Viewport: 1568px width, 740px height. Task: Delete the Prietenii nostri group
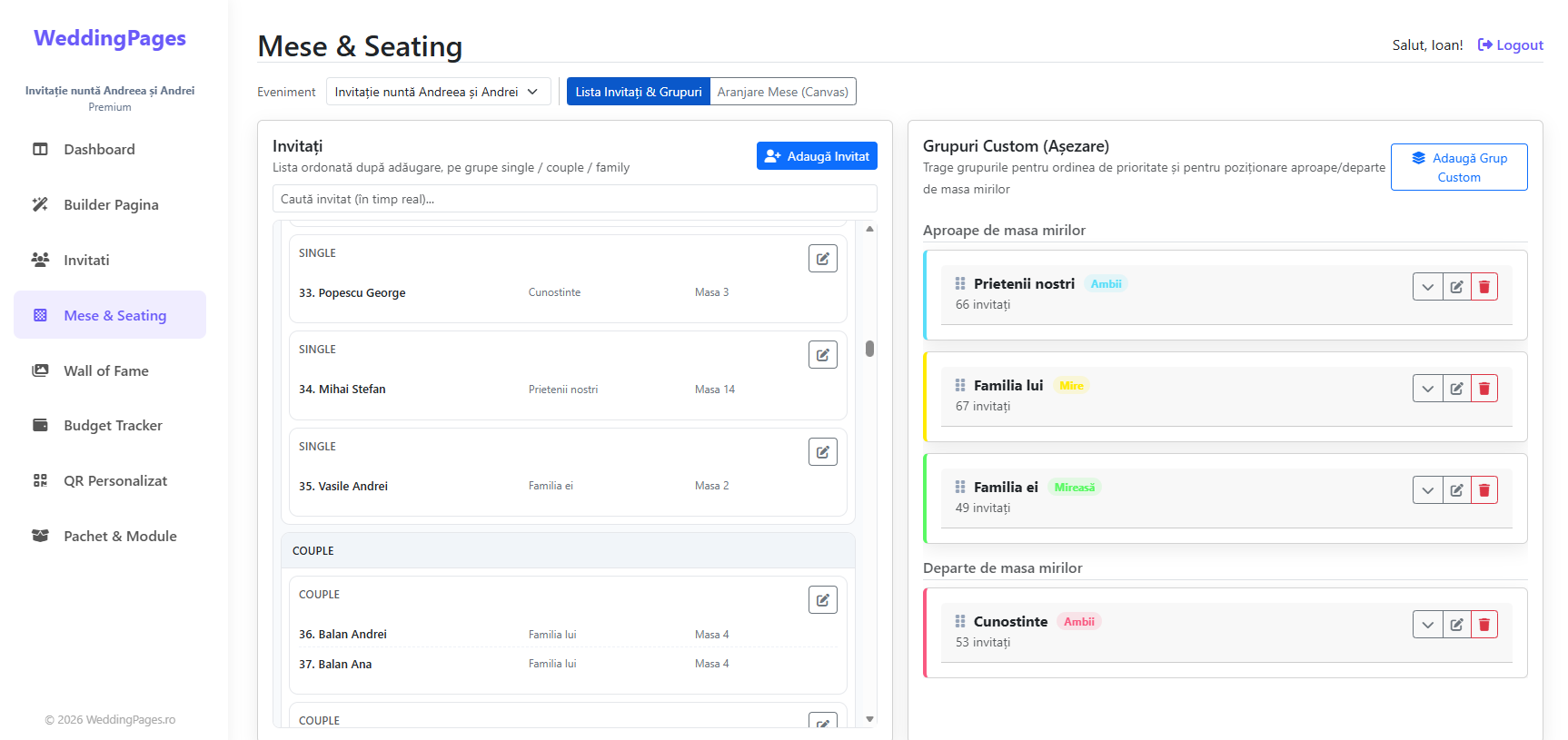1484,287
